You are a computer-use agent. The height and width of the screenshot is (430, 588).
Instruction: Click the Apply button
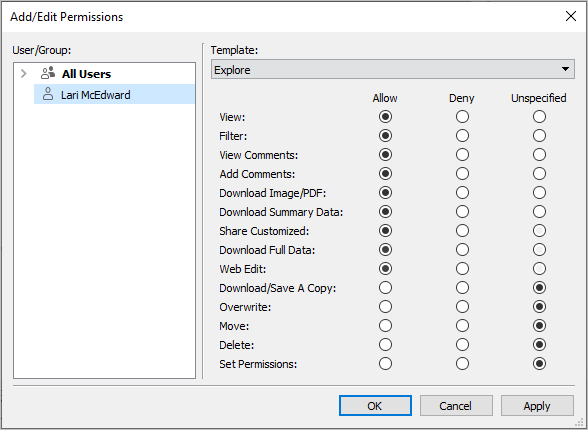coord(537,406)
